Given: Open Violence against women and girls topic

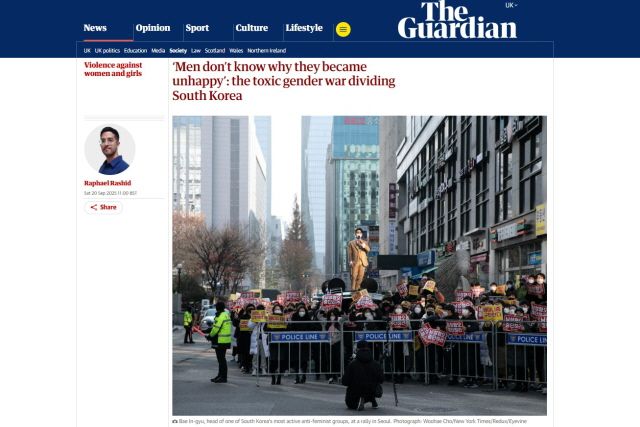Looking at the screenshot, I should pos(113,69).
